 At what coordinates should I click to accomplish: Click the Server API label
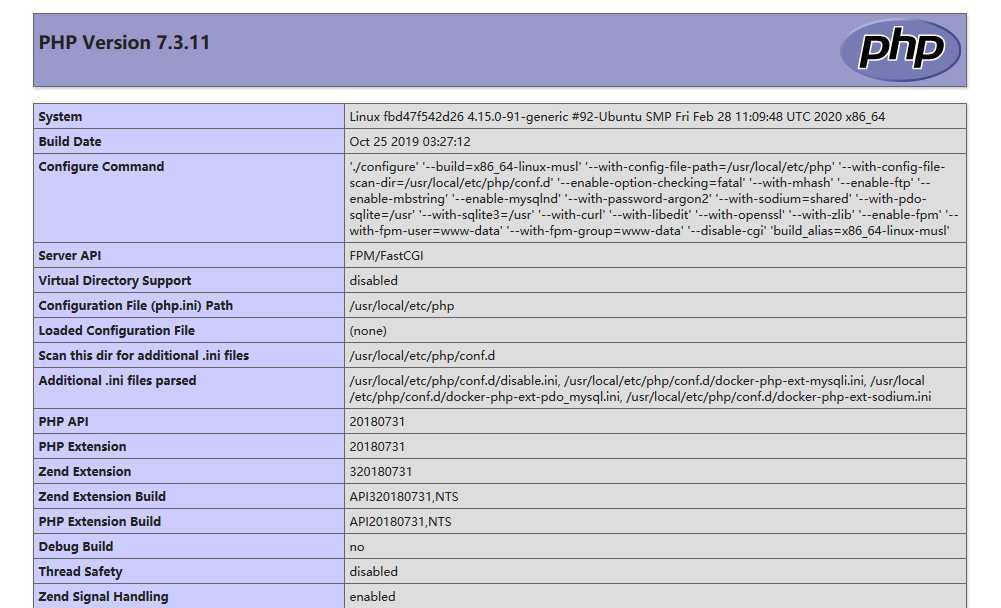pyautogui.click(x=70, y=255)
